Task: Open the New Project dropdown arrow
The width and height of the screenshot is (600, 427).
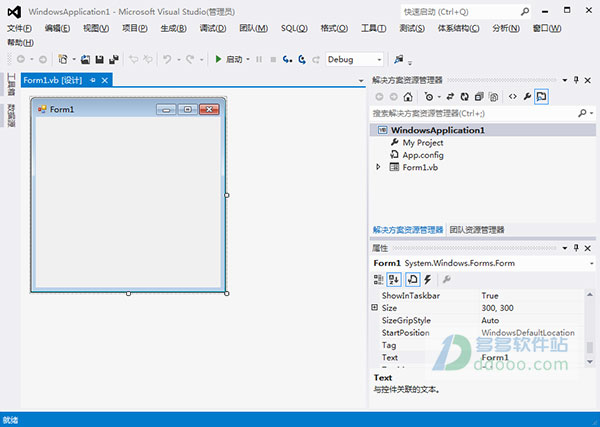Action: point(74,59)
